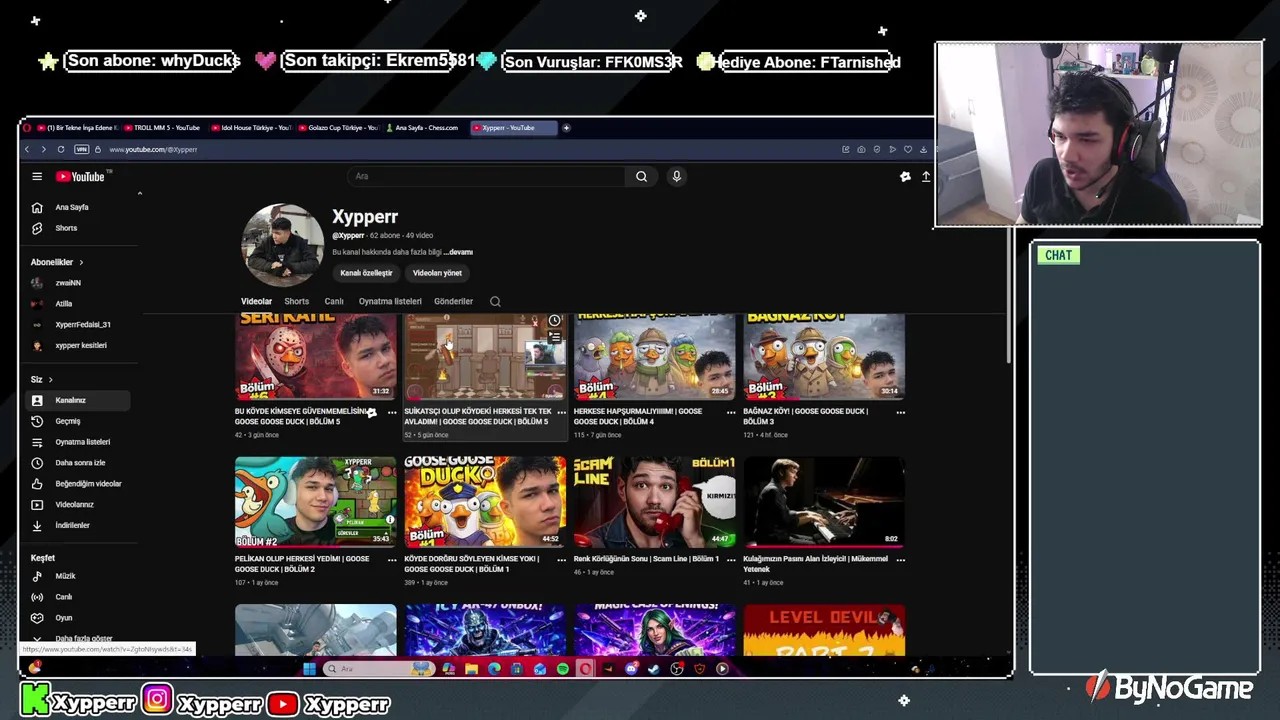This screenshot has height=720, width=1280.
Task: Switch to the Canlı channel tab
Action: [334, 301]
